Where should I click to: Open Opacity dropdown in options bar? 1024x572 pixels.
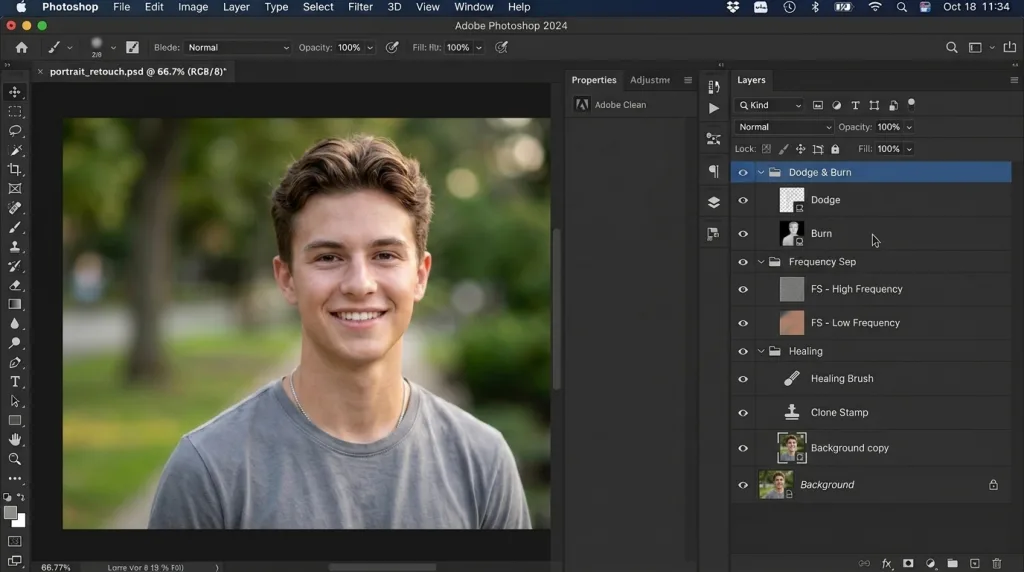pos(370,48)
